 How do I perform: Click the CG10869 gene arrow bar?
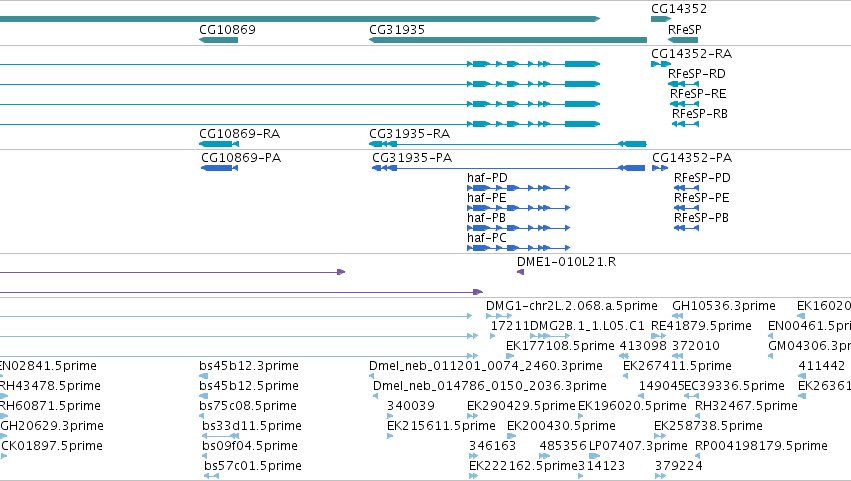pyautogui.click(x=218, y=40)
